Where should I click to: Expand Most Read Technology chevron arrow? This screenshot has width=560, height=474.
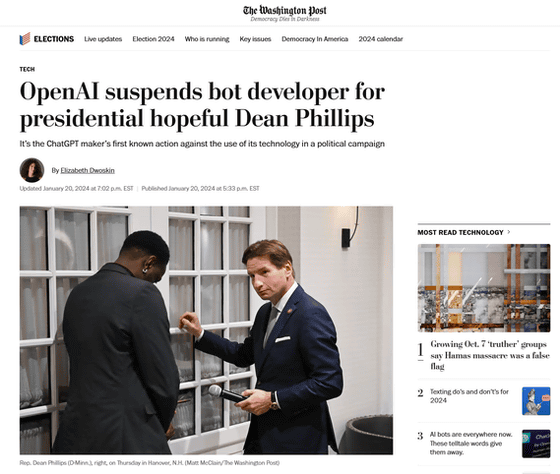pos(509,232)
